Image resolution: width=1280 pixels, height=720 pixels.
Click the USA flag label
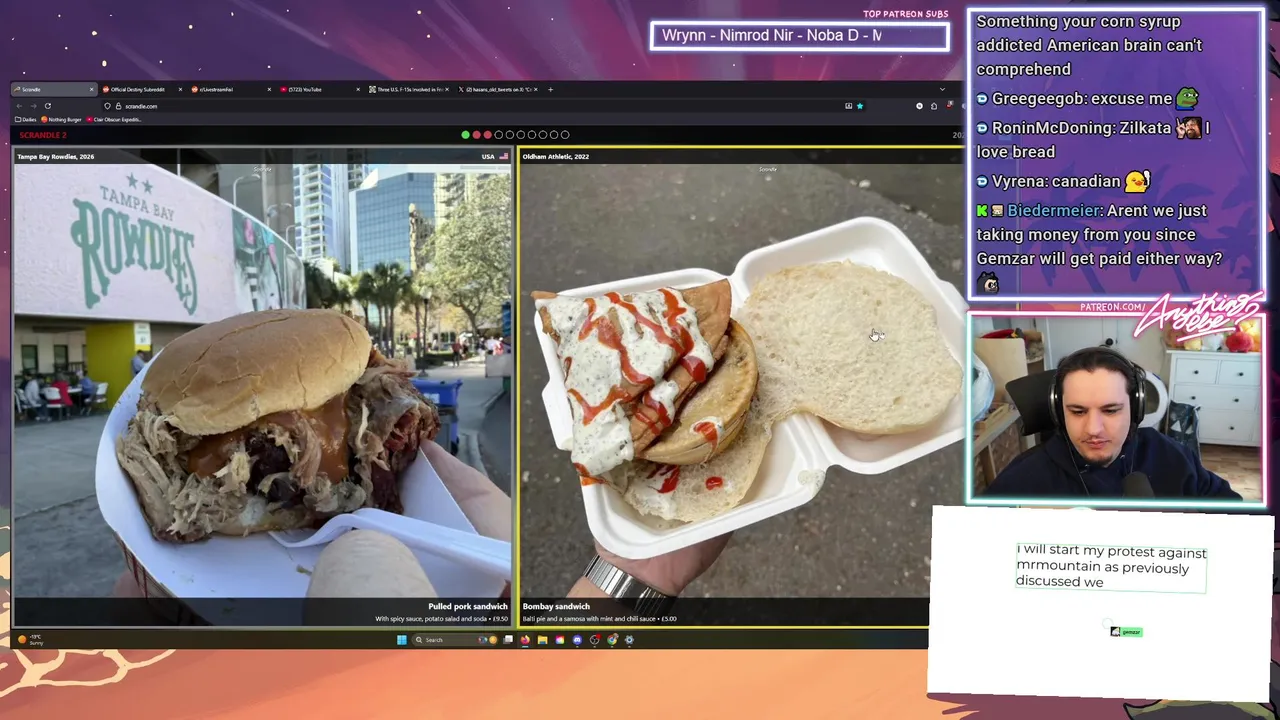495,157
